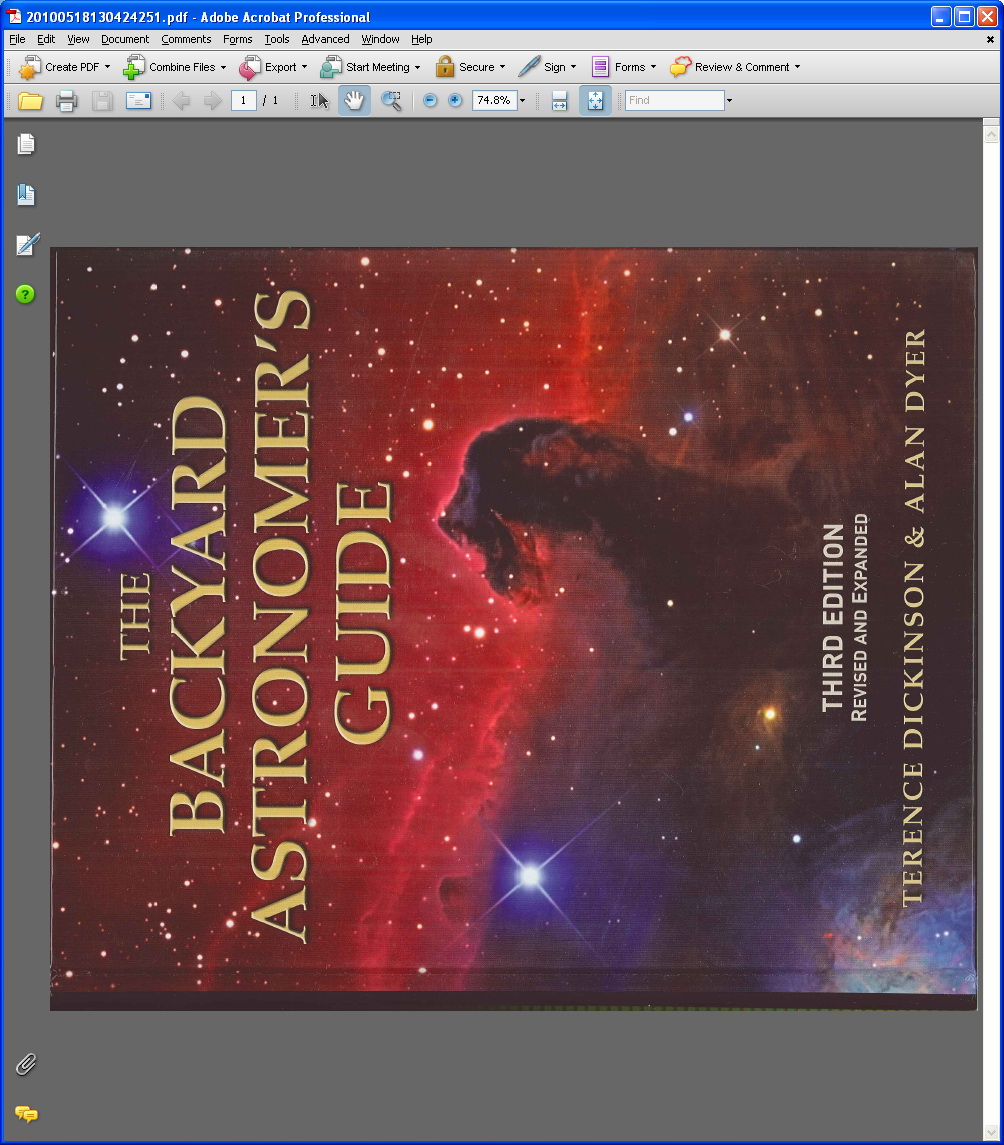Open the View menu
Viewport: 1004px width, 1145px height.
pos(78,39)
